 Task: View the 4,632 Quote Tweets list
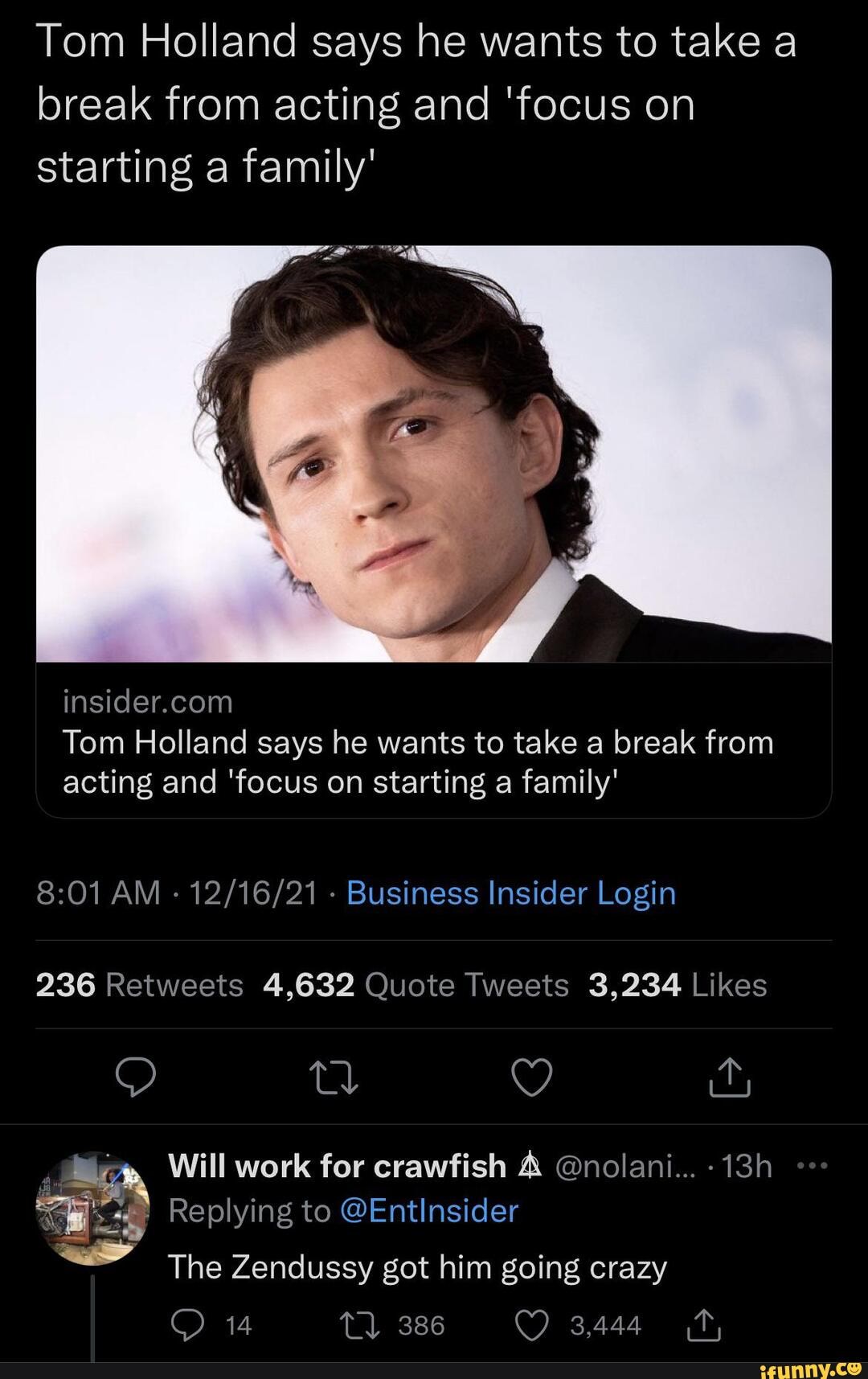point(416,985)
